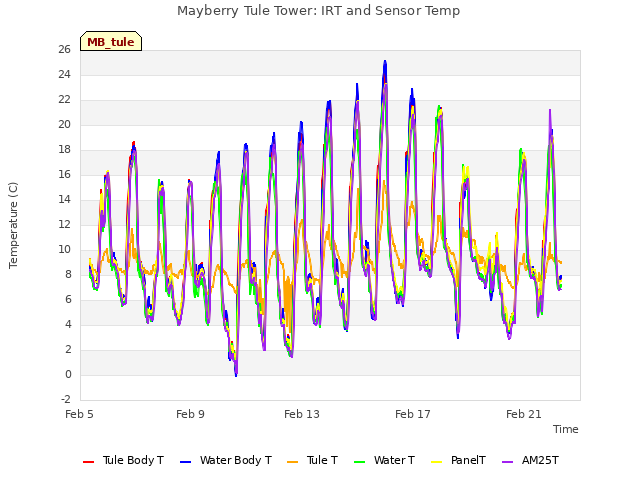Click the 20 y-axis tick label
The image size is (640, 480).
64,124
